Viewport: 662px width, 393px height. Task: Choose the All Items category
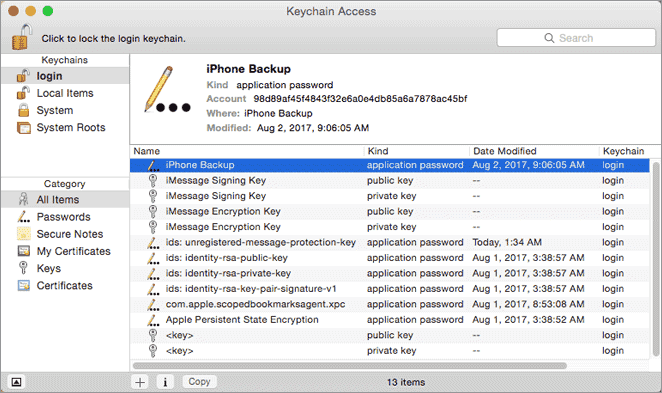pyautogui.click(x=65, y=200)
